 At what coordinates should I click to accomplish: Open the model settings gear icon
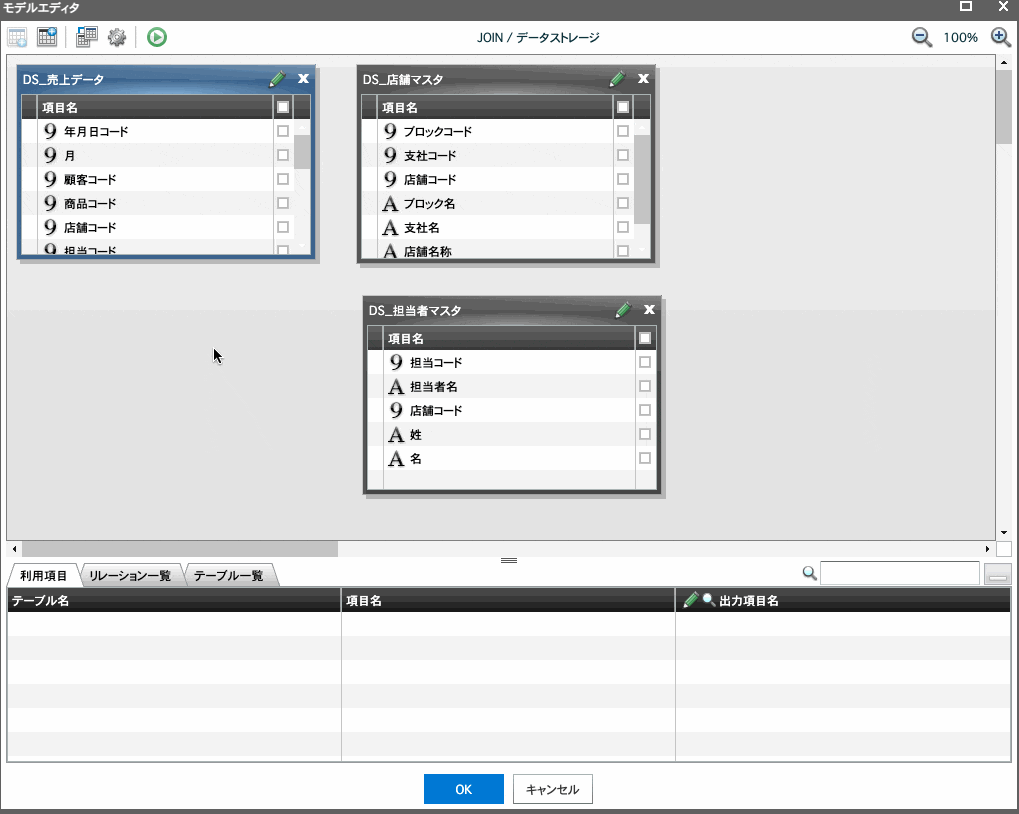(x=117, y=37)
